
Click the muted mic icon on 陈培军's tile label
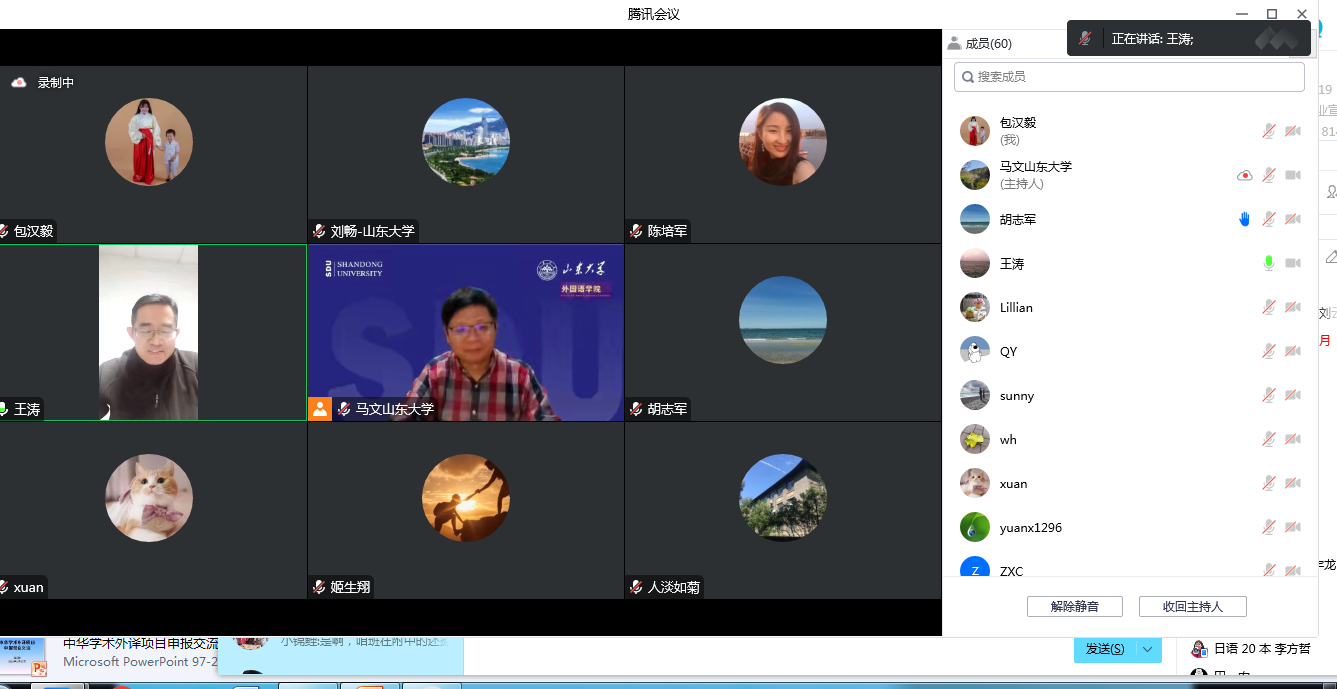pyautogui.click(x=635, y=231)
